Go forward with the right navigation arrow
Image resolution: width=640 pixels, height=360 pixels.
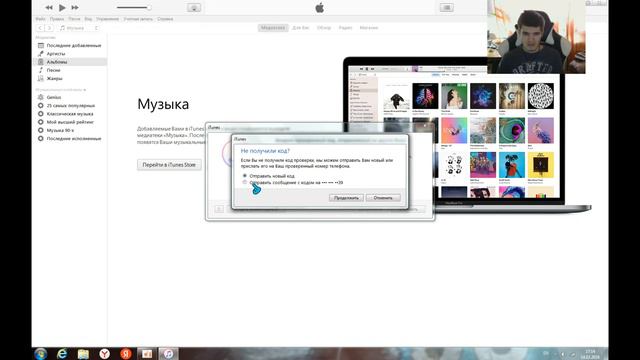tap(49, 28)
